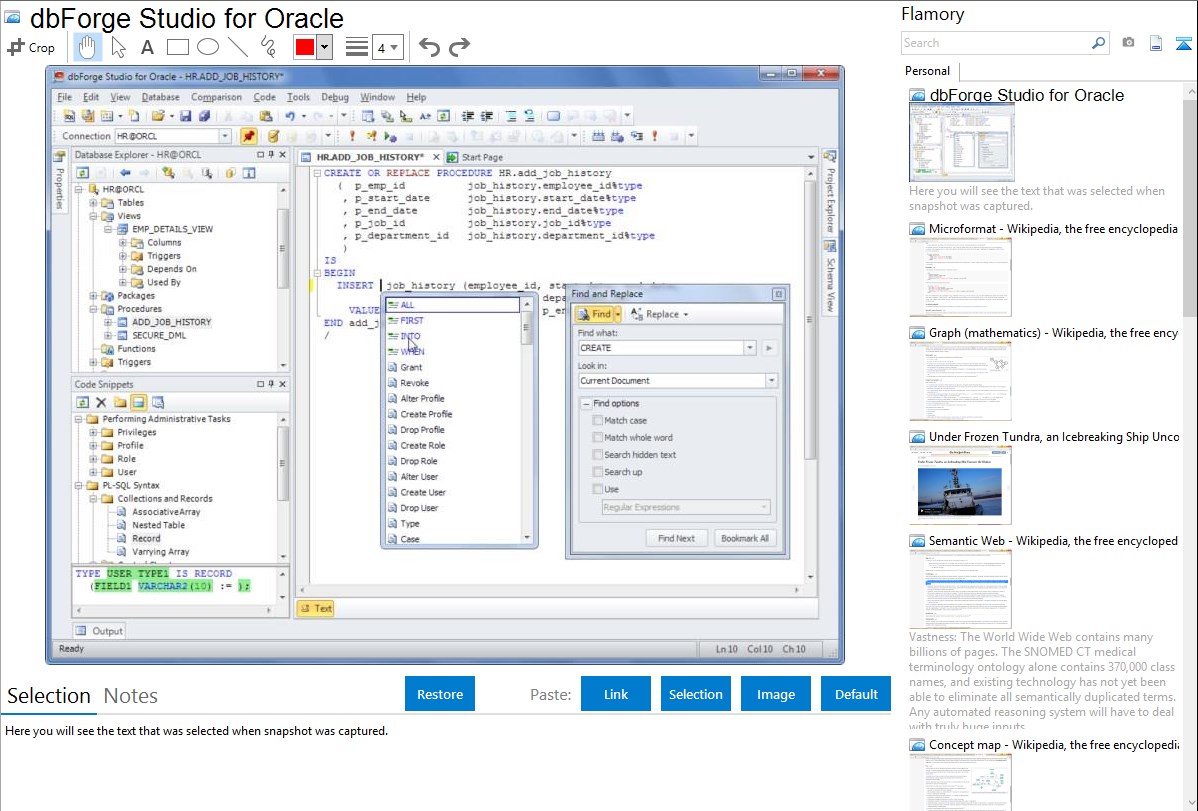Viewport: 1198px width, 811px height.
Task: Collapse the Find options section
Action: (x=586, y=404)
